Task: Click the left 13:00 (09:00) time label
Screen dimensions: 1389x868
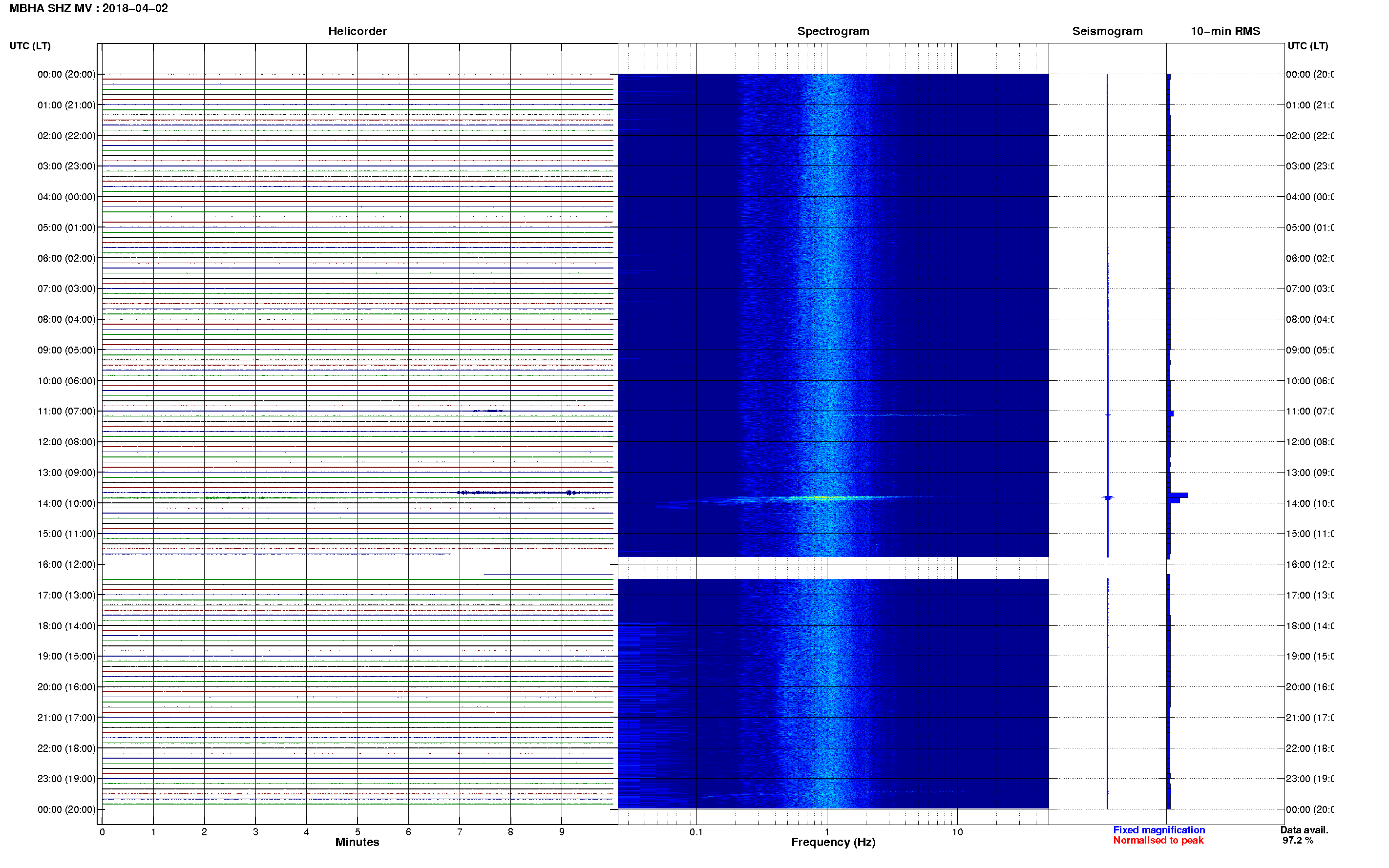Action: 66,473
